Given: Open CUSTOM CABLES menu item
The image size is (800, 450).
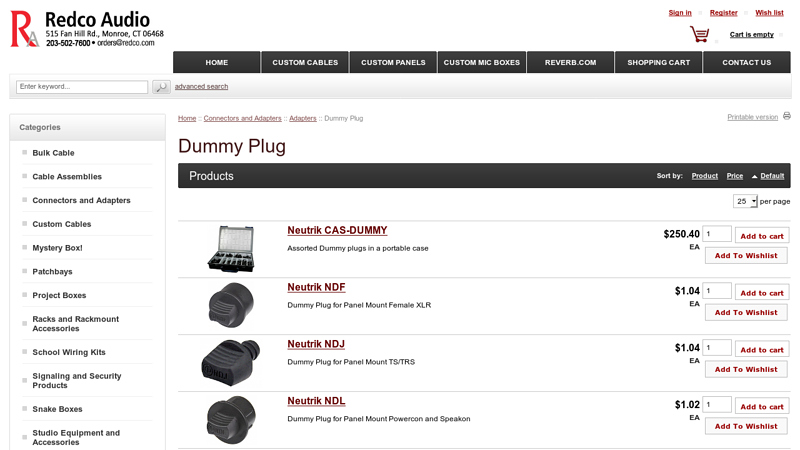Looking at the screenshot, I should 305,62.
